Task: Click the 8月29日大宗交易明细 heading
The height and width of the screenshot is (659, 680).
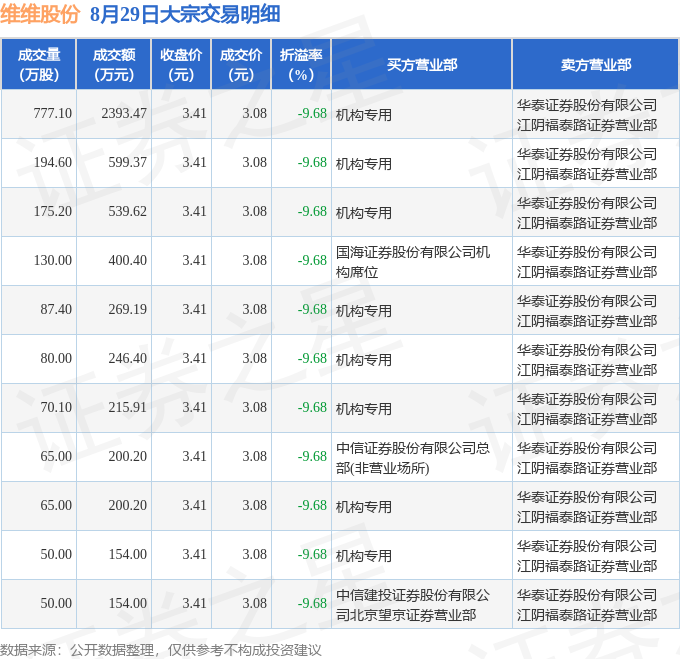Action: coord(185,14)
